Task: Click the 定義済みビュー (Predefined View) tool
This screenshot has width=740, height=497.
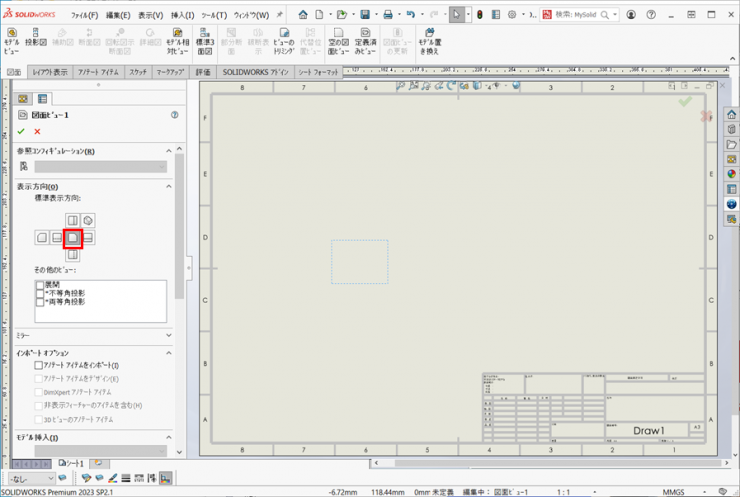Action: 365,40
